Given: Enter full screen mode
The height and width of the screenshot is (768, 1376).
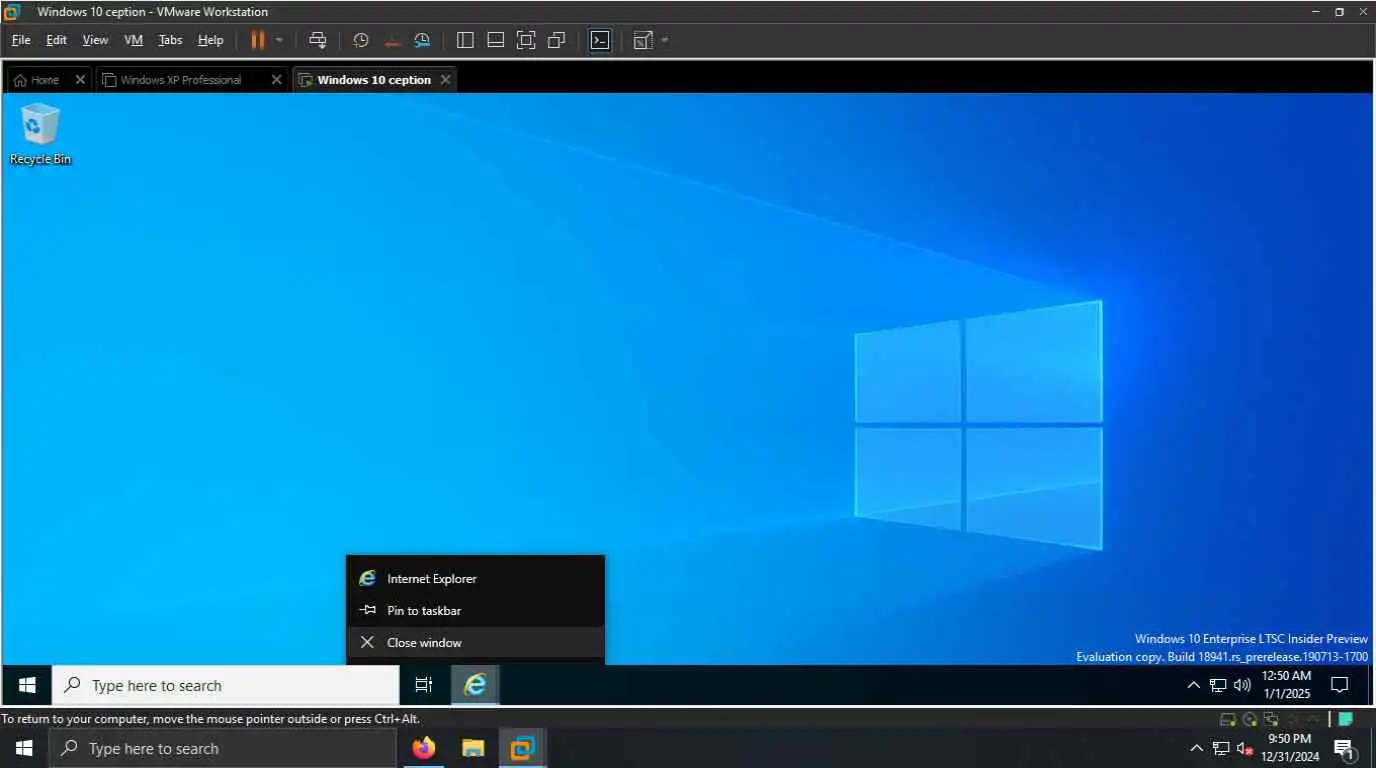Looking at the screenshot, I should click(x=526, y=40).
